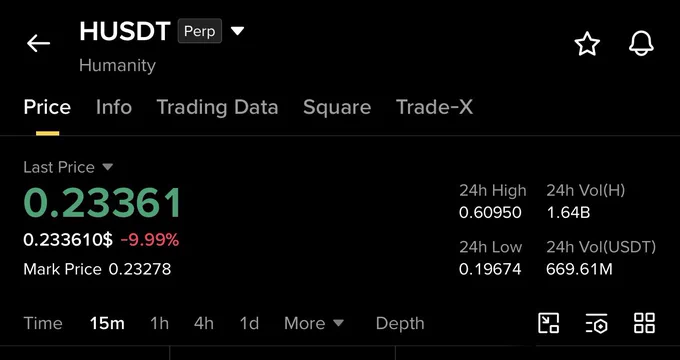Image resolution: width=680 pixels, height=360 pixels.
Task: Open chart indicator settings icon
Action: pyautogui.click(x=596, y=323)
